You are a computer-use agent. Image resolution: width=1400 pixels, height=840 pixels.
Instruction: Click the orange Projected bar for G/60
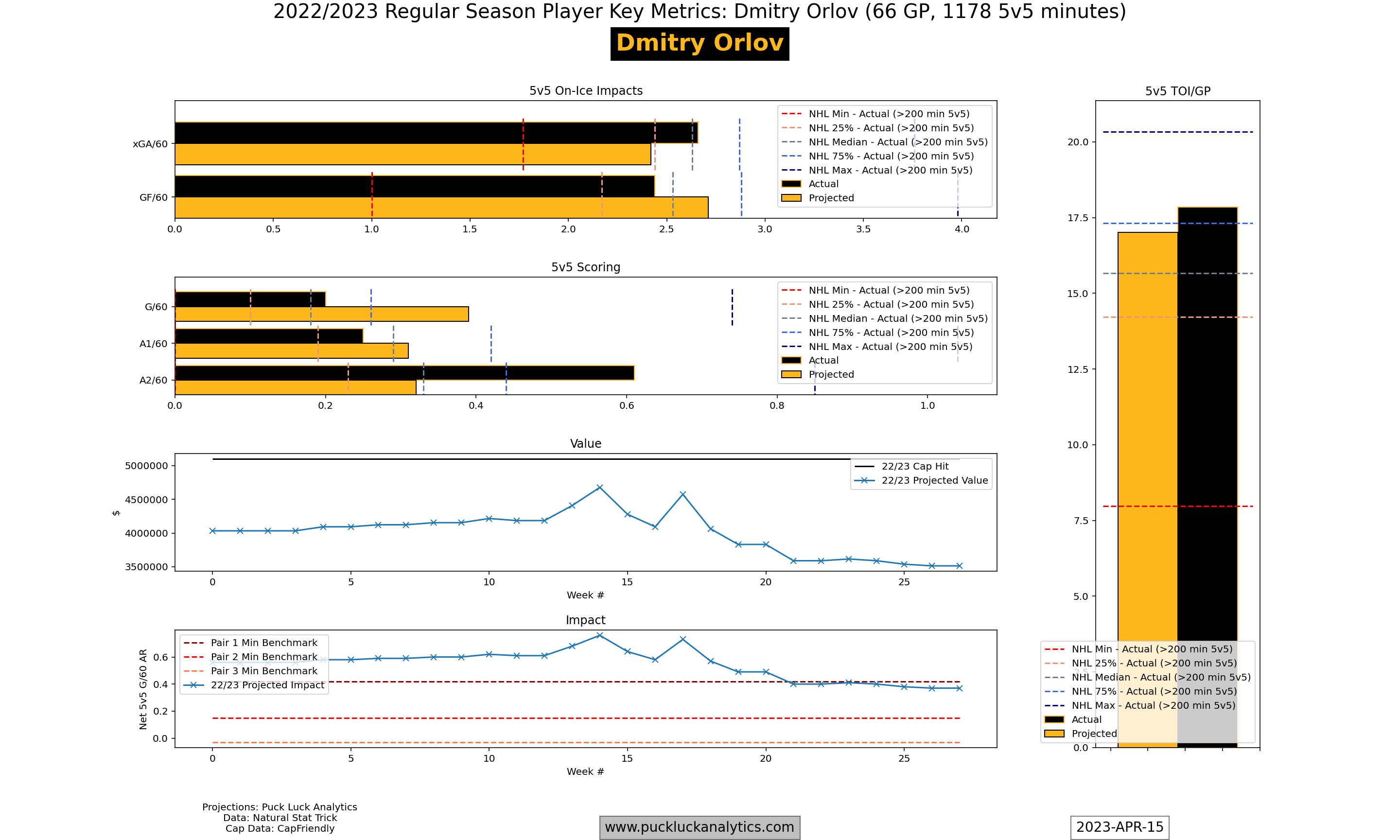click(x=321, y=314)
